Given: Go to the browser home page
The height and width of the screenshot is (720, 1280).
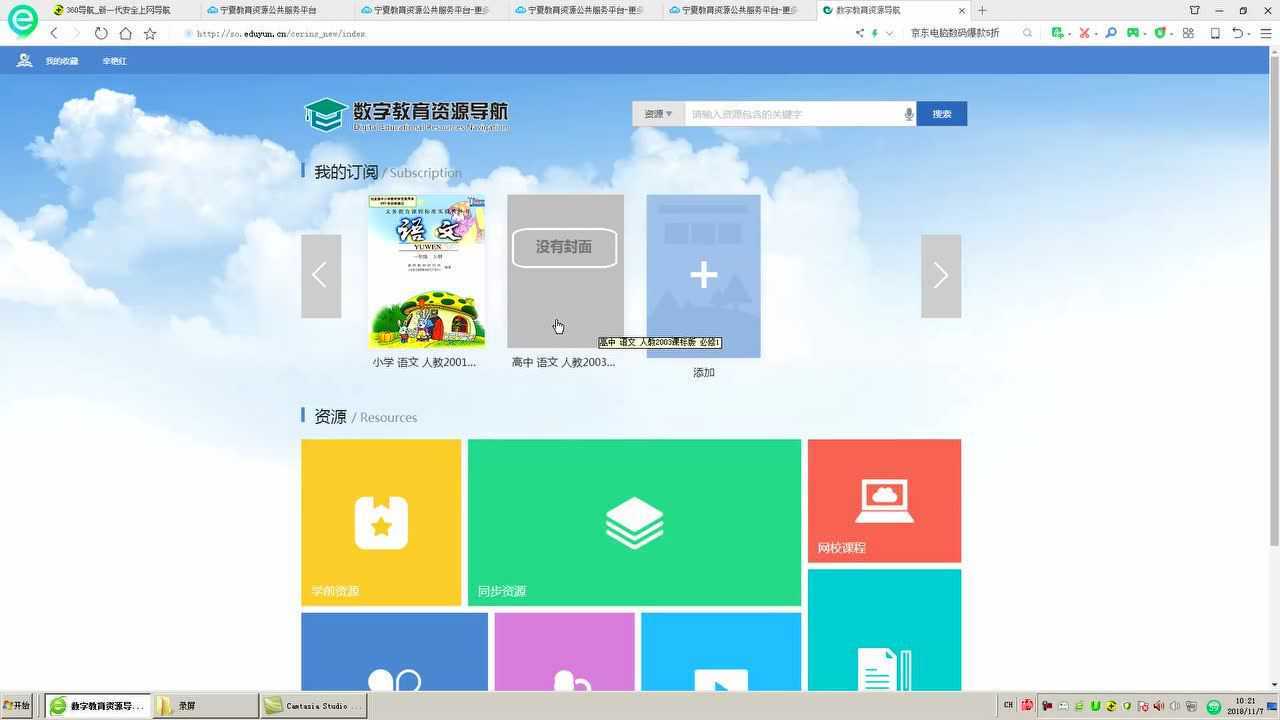Looking at the screenshot, I should pyautogui.click(x=125, y=33).
